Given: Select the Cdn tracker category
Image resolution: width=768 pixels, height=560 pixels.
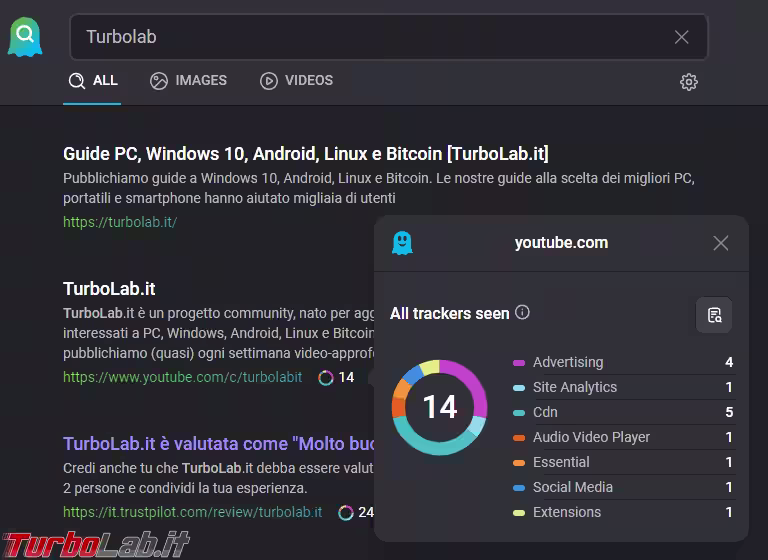Looking at the screenshot, I should click(x=623, y=412).
